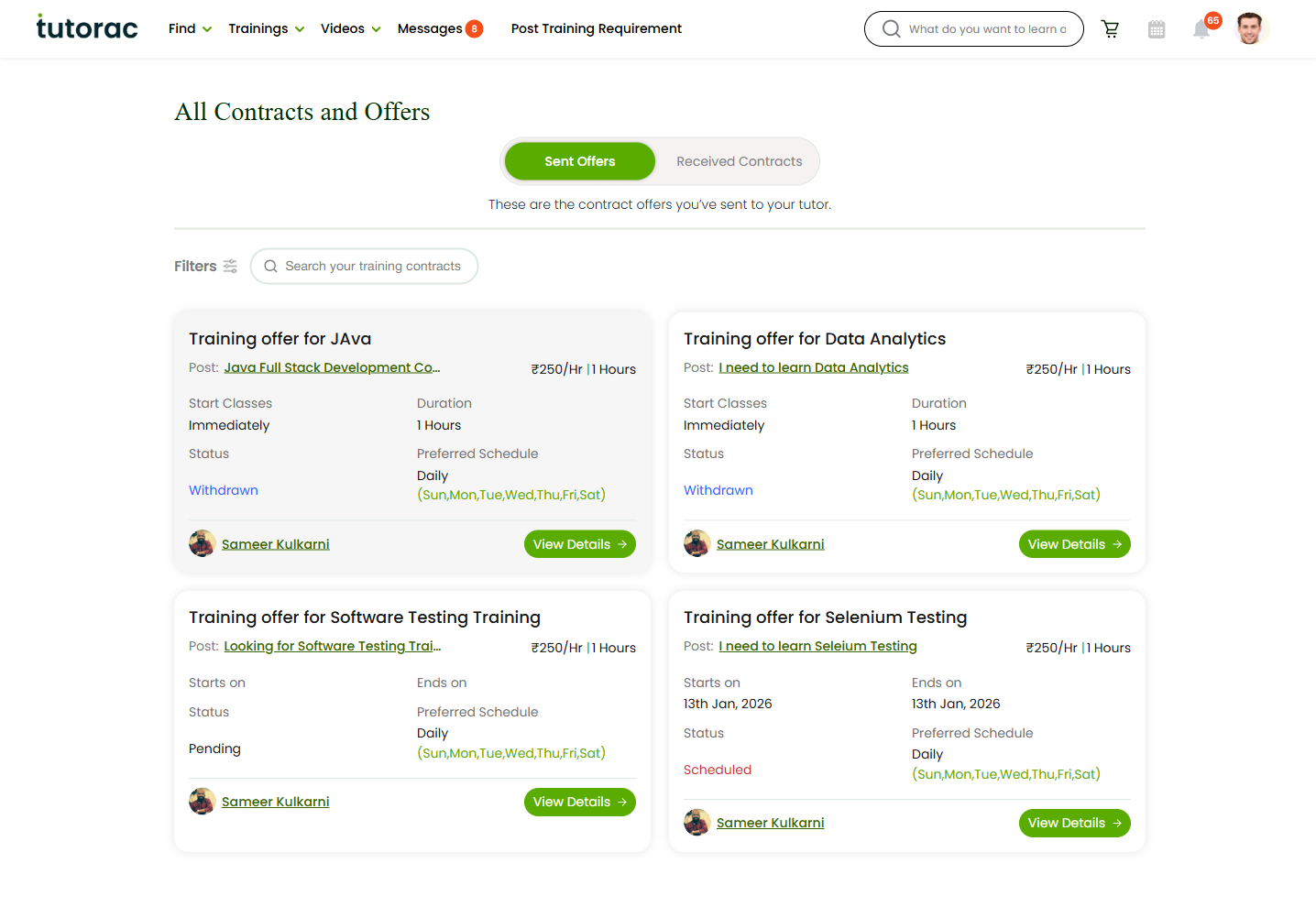Click Sameer Kulkarni avatar in Software Testing card
Viewport: 1316px width, 907px height.
(202, 802)
